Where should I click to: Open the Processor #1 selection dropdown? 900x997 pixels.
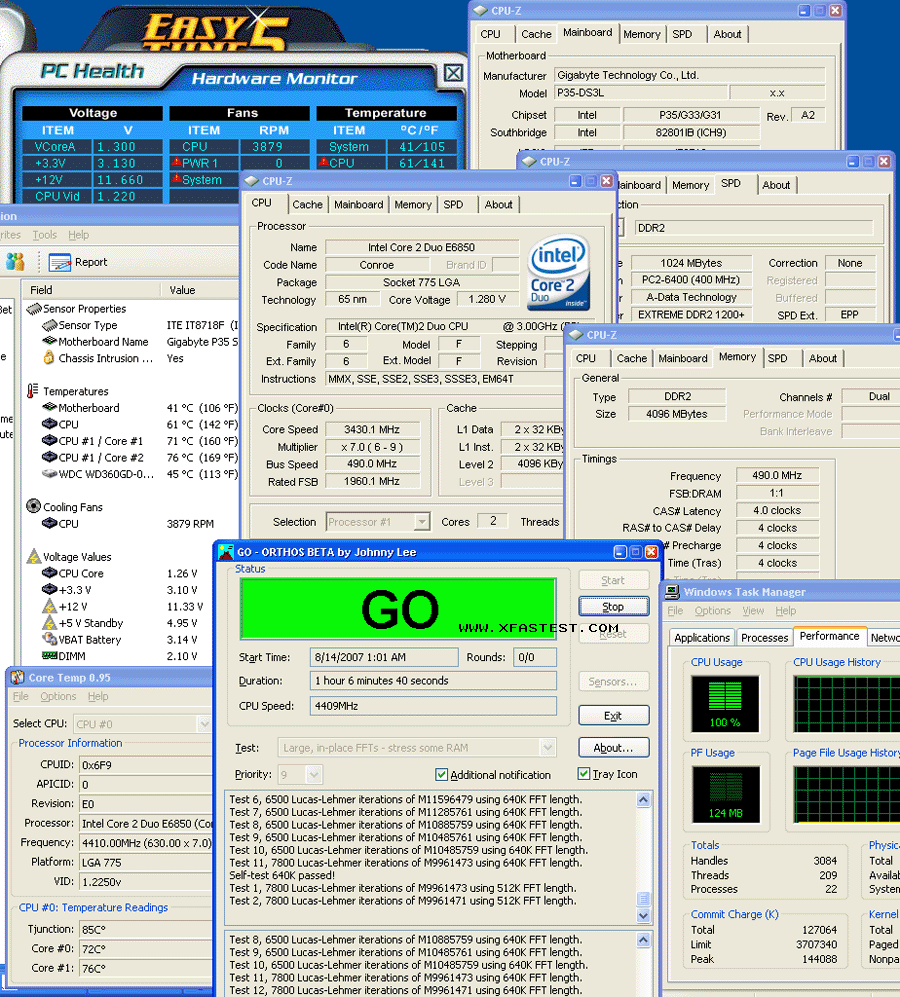click(x=422, y=522)
